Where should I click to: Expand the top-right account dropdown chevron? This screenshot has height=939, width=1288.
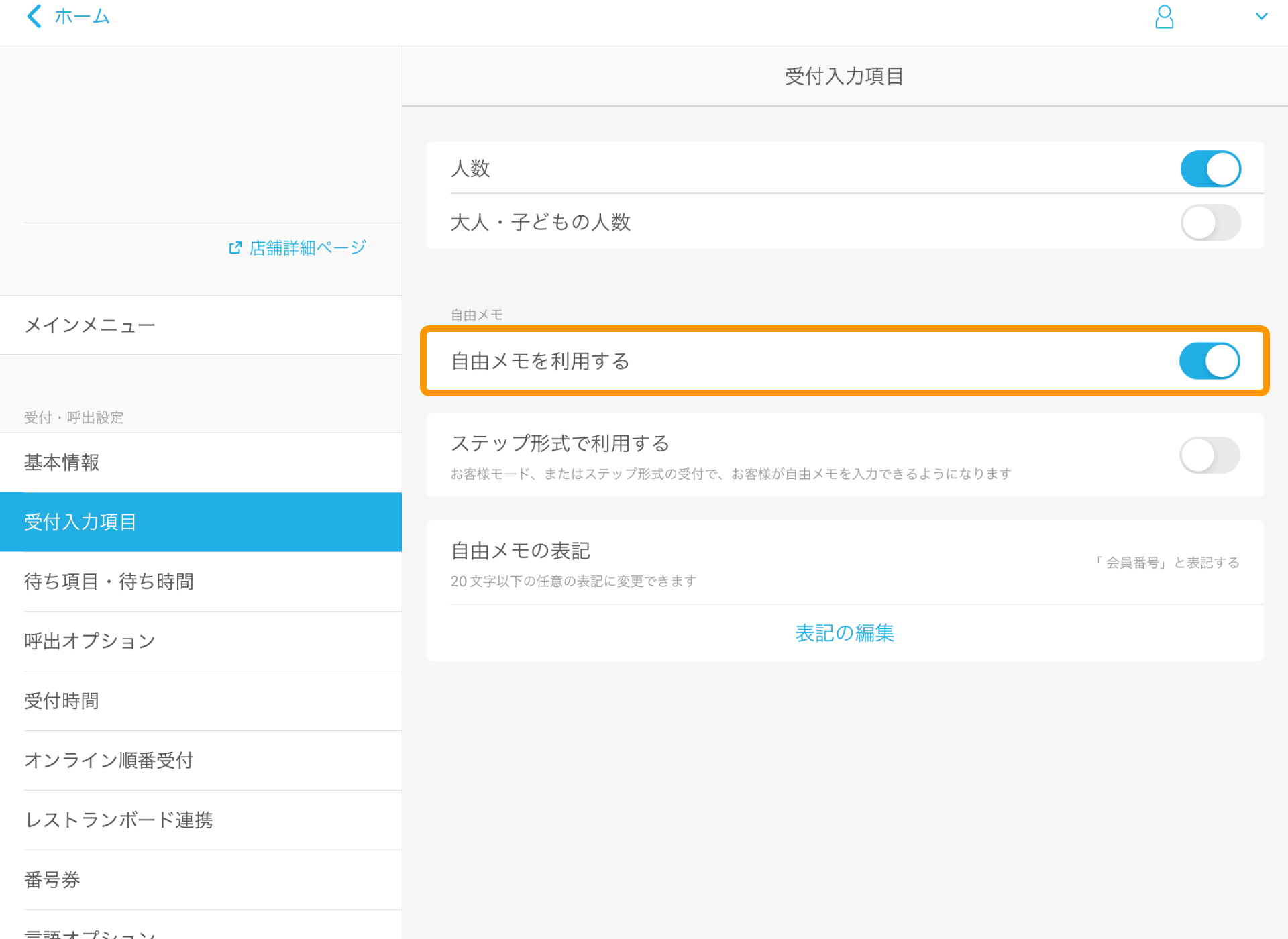pyautogui.click(x=1261, y=16)
